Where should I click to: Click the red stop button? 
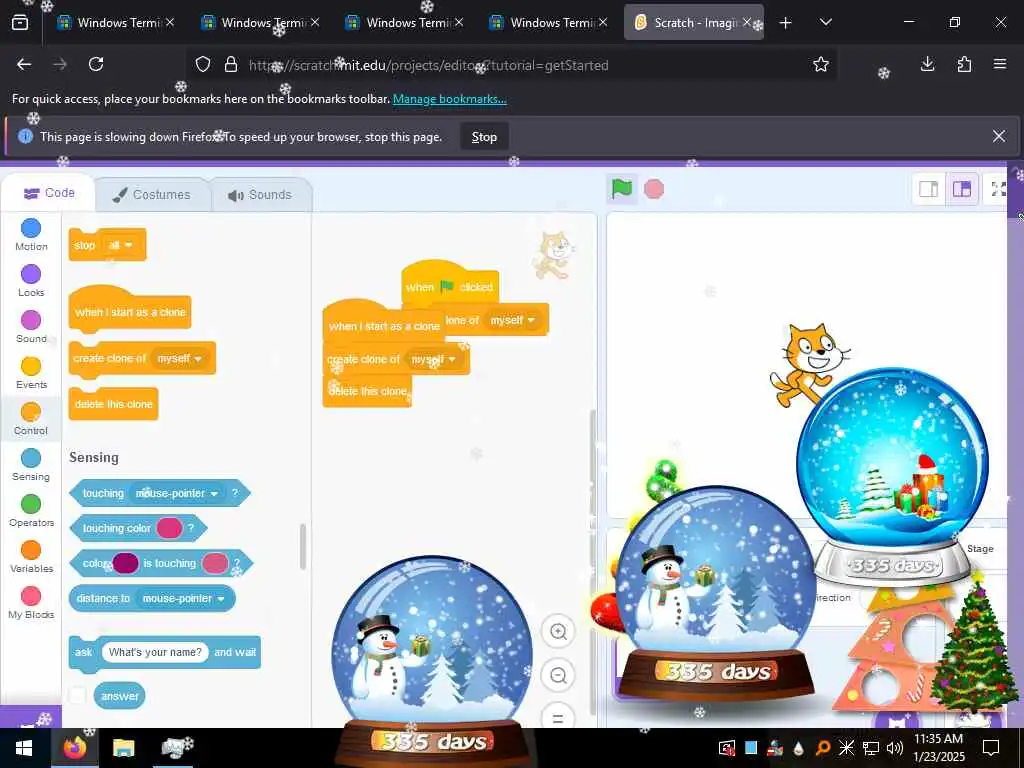[x=654, y=189]
